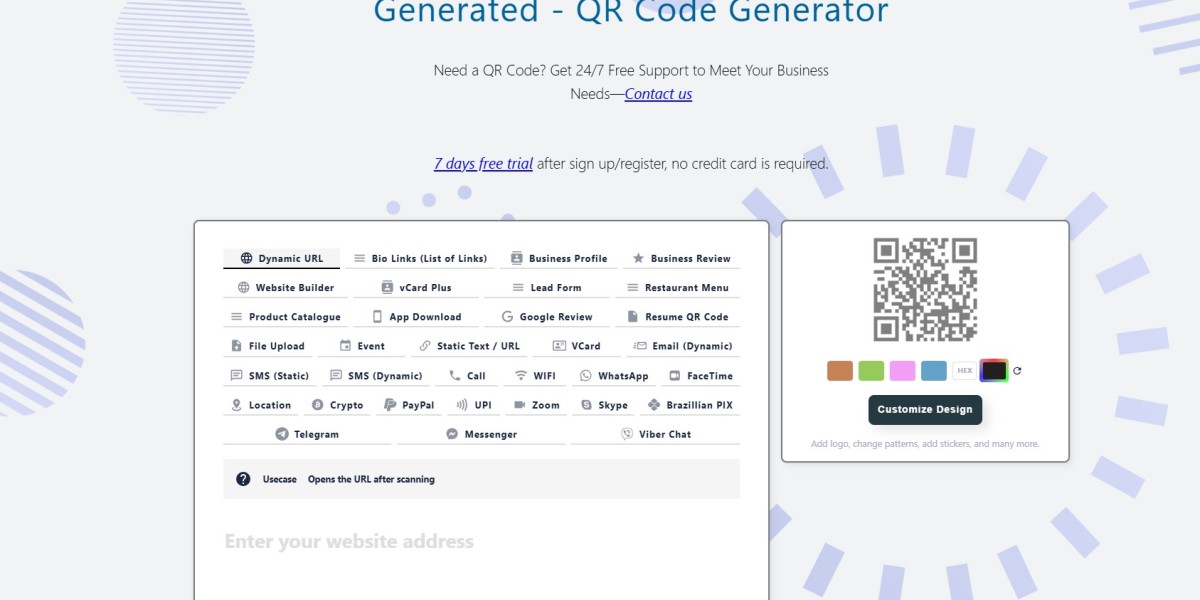Viewport: 1200px width, 600px height.
Task: Open the Bio Links (List of Links) tab
Action: [421, 258]
